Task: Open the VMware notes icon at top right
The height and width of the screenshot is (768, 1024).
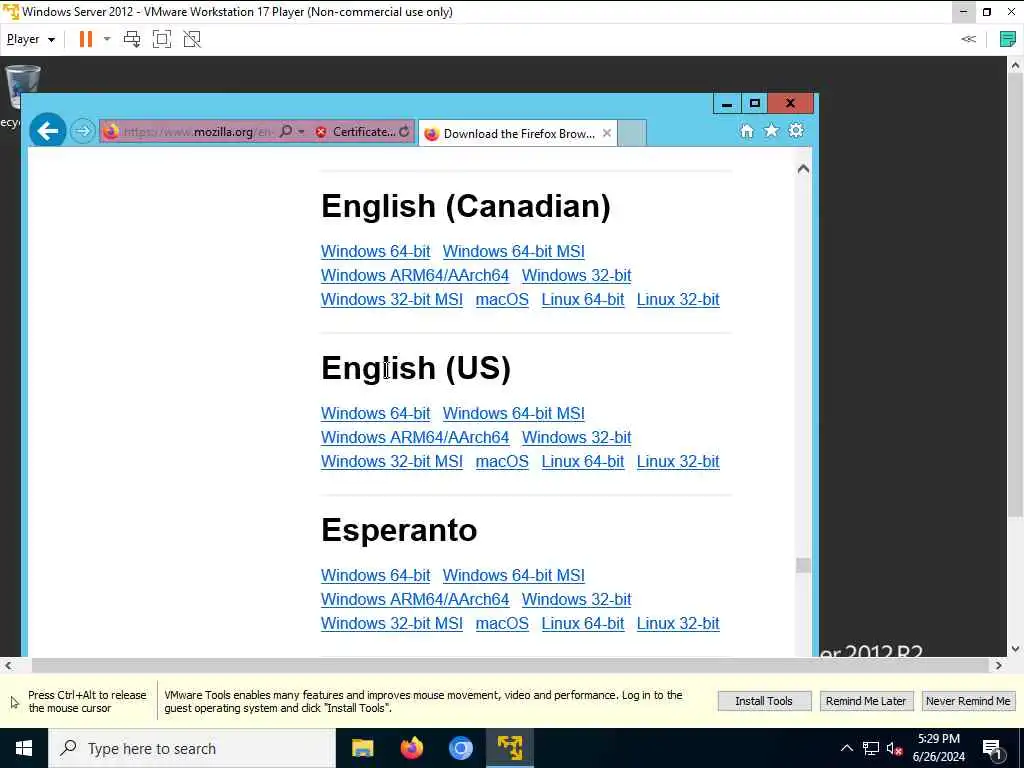Action: (1008, 39)
